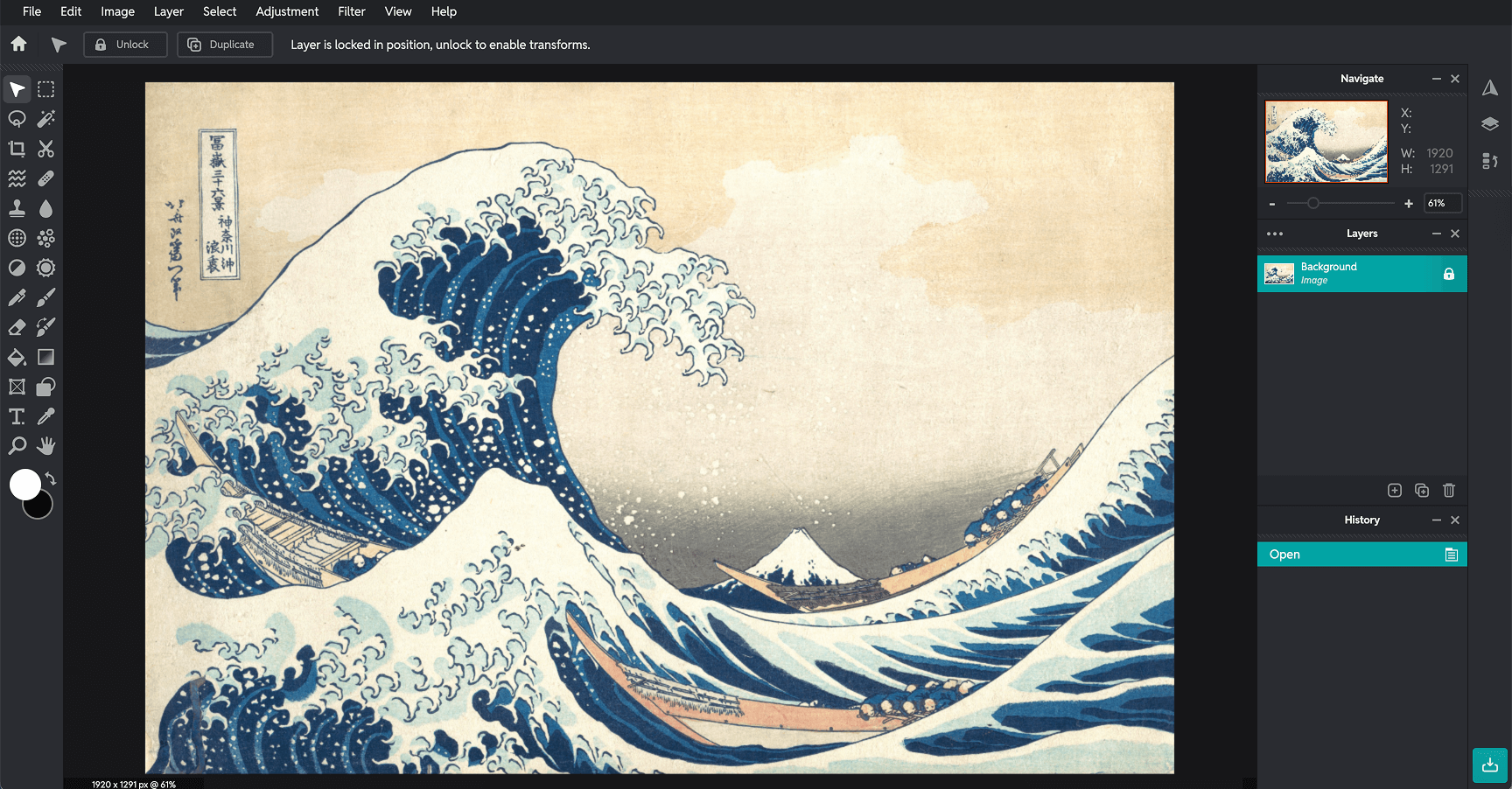This screenshot has width=1512, height=789.
Task: Select the Clone stamp tool
Action: (17, 208)
